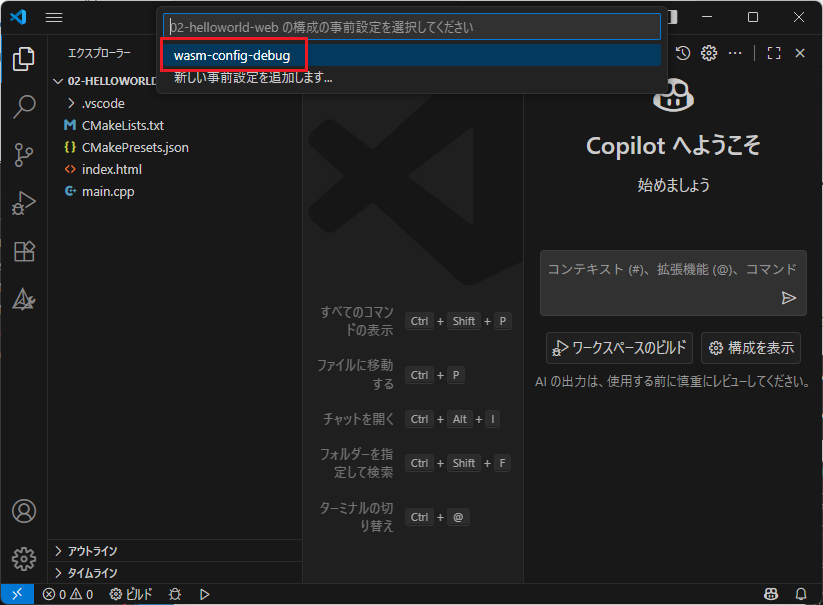The image size is (823, 605).
Task: Expand the アウトライン section
Action: (x=175, y=551)
